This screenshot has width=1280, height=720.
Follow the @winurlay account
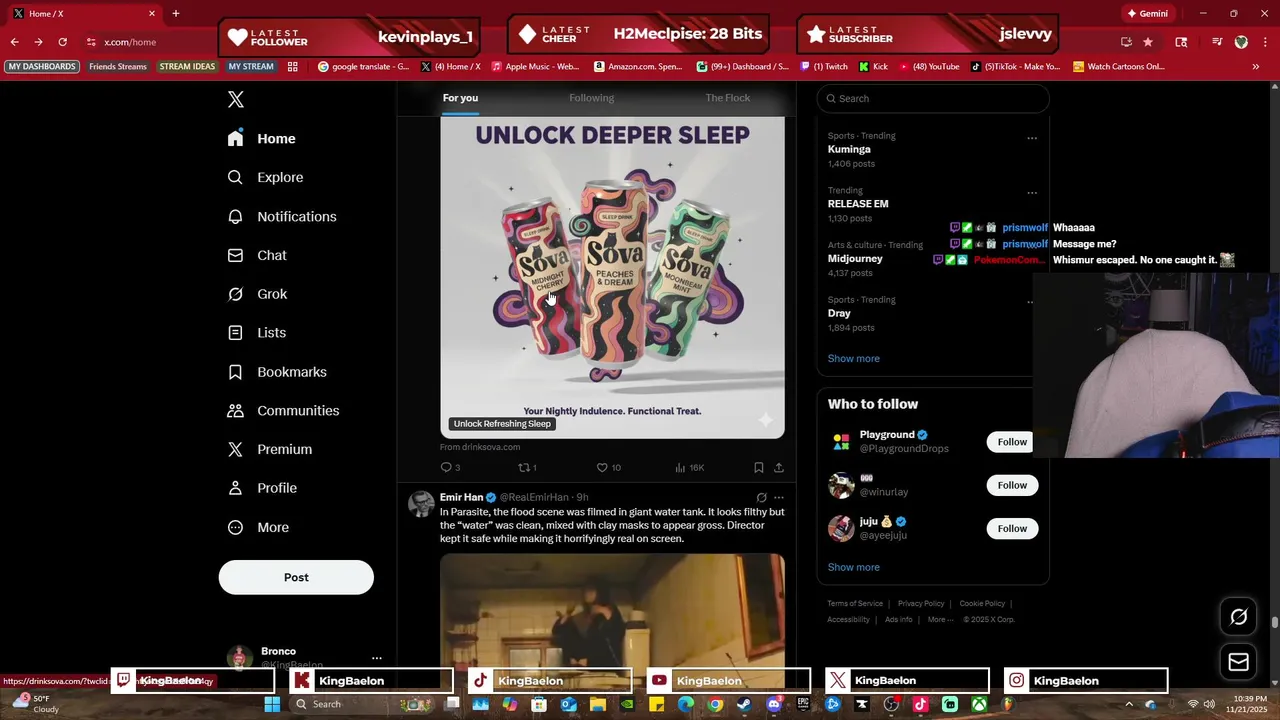(x=1012, y=485)
